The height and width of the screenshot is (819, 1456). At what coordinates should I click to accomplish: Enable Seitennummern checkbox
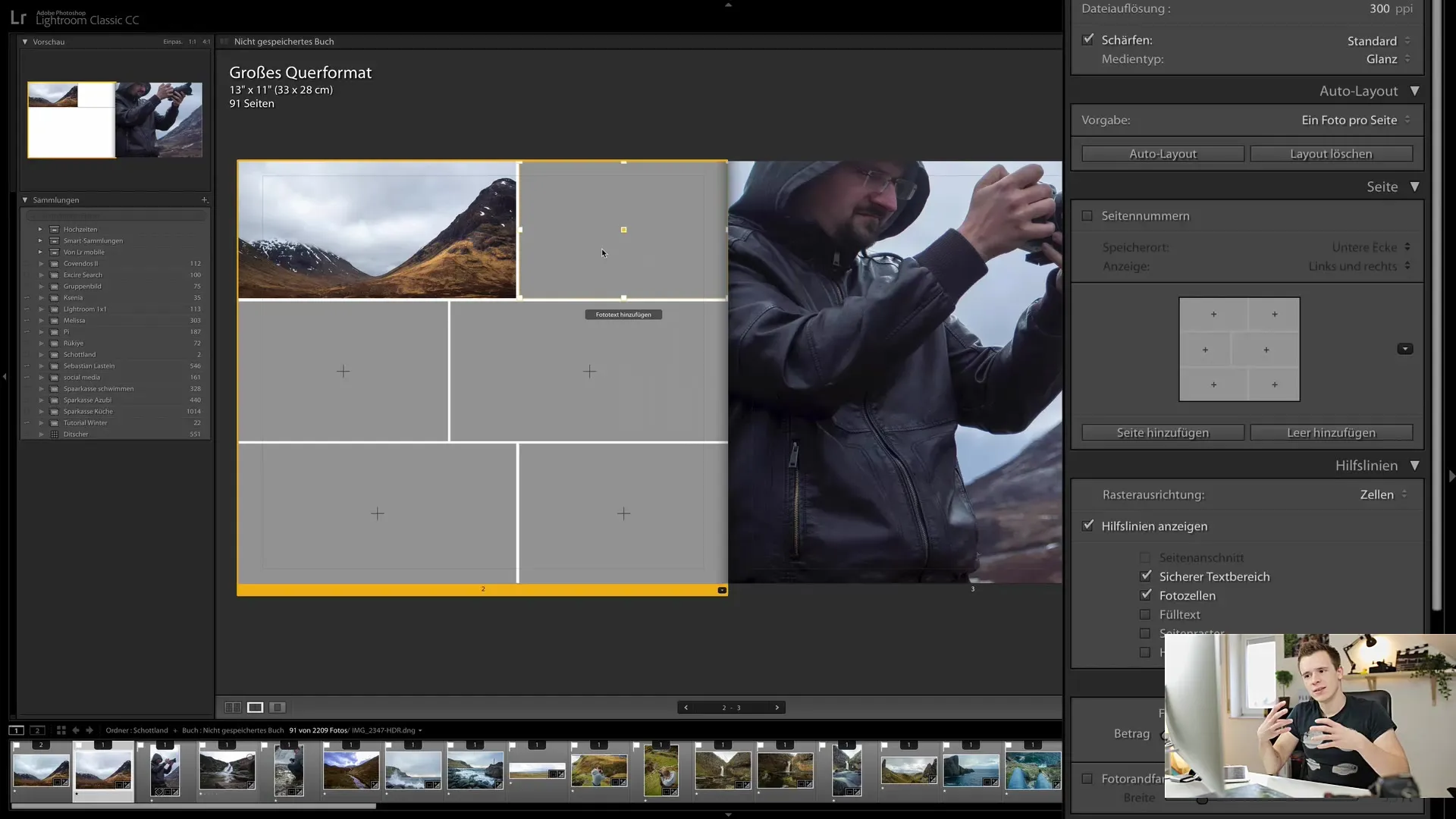pyautogui.click(x=1087, y=216)
